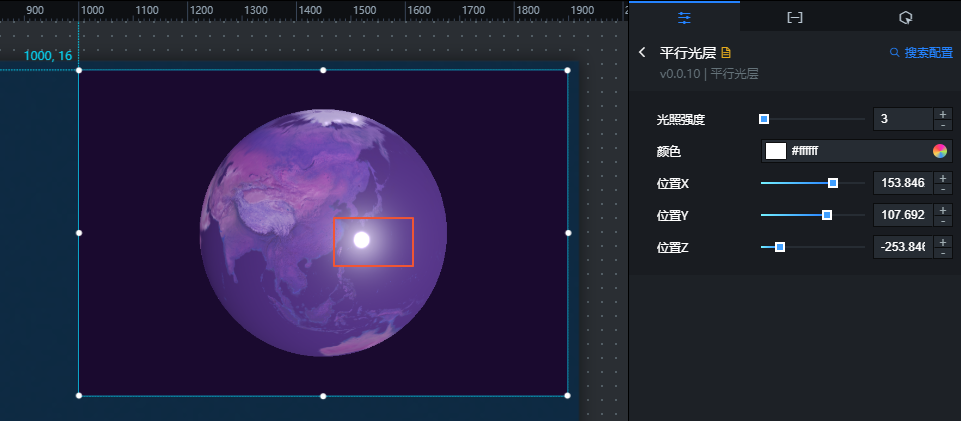Switch to the data bracket tab icon
The image size is (961, 421).
(x=794, y=18)
